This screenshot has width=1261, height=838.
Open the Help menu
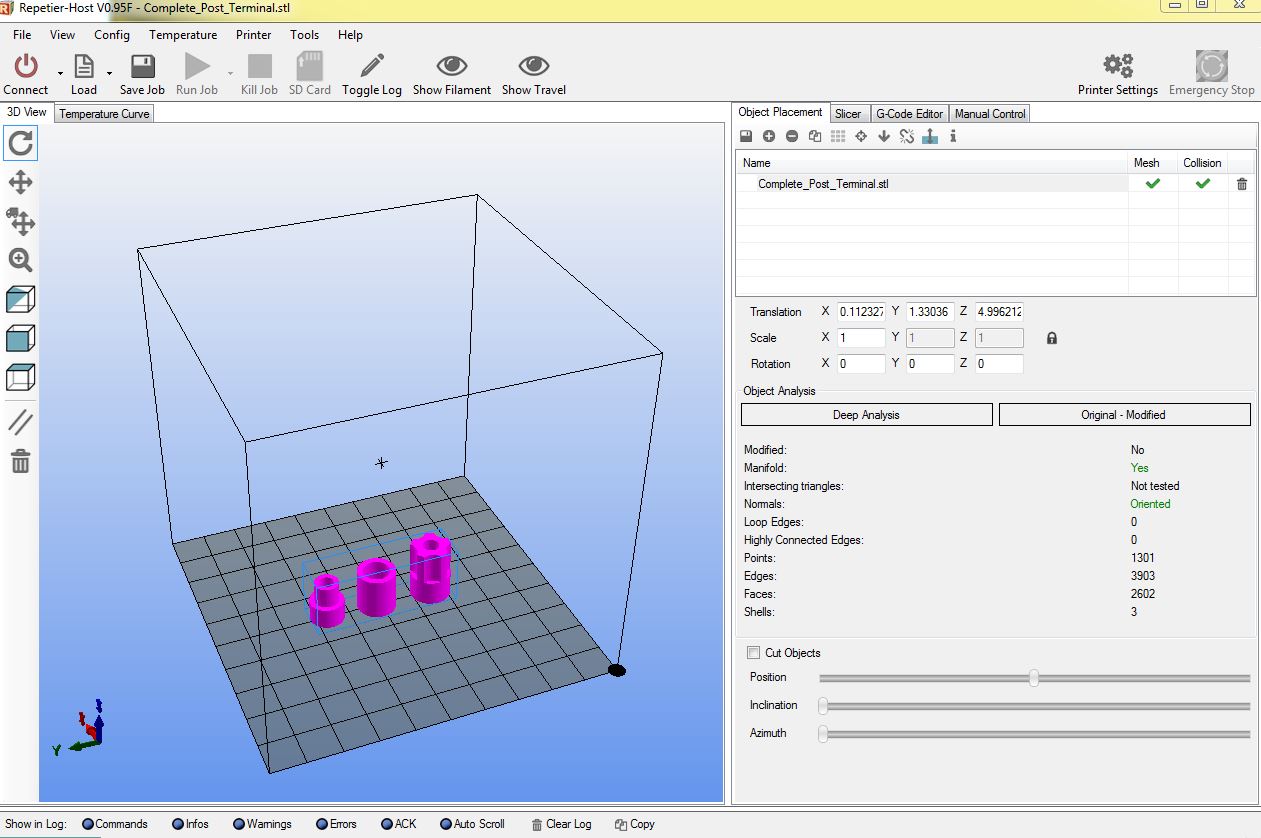(350, 34)
